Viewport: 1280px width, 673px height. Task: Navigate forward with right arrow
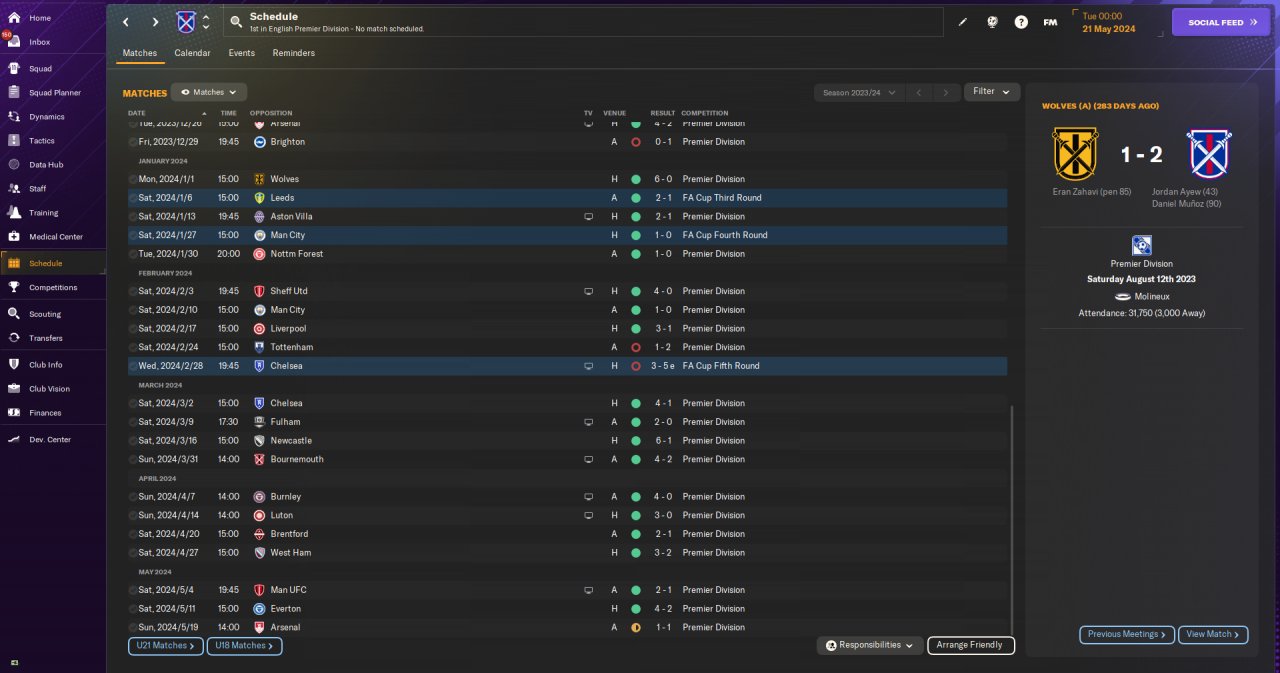155,22
